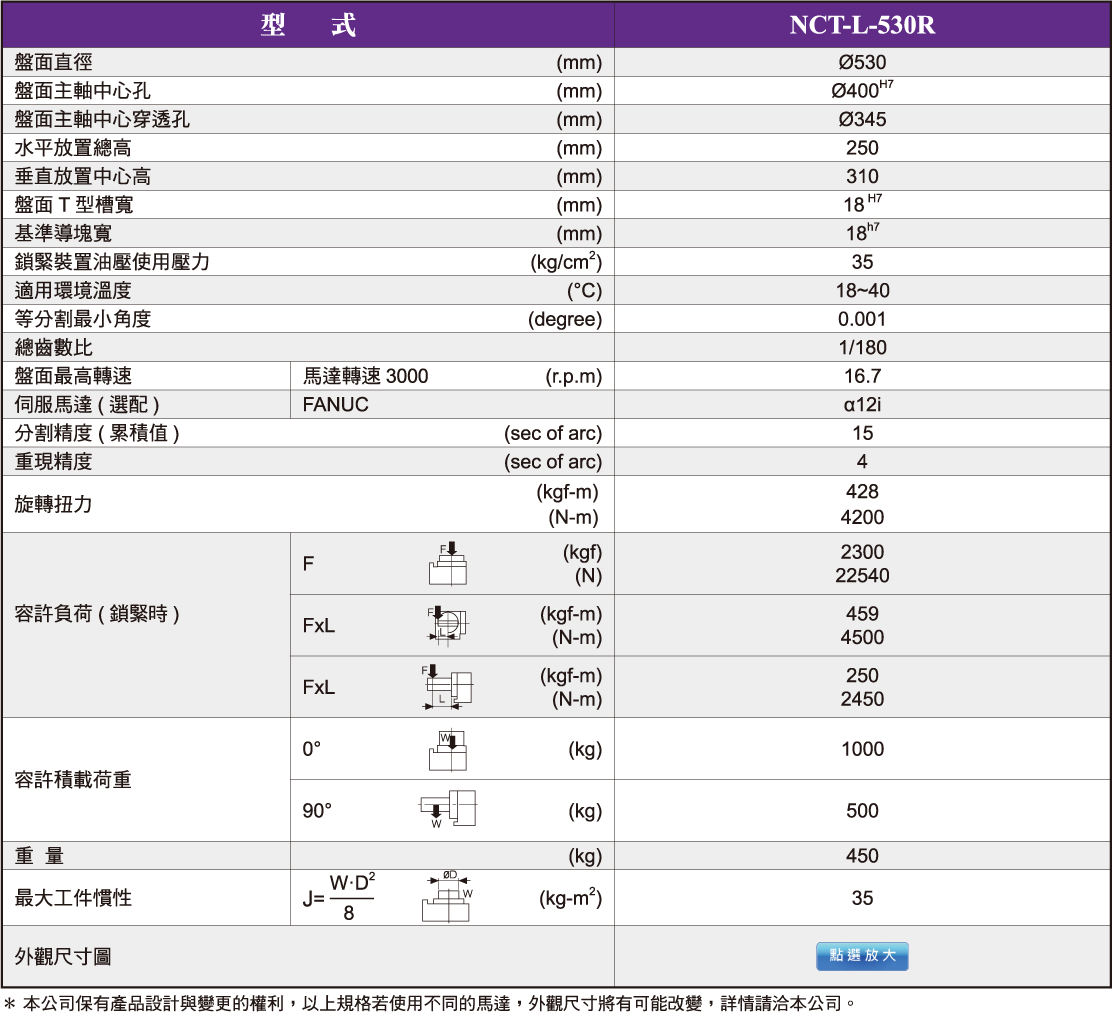Select the 310 vertical center height value
Screen dimensions: 1112x1022
coord(862,176)
